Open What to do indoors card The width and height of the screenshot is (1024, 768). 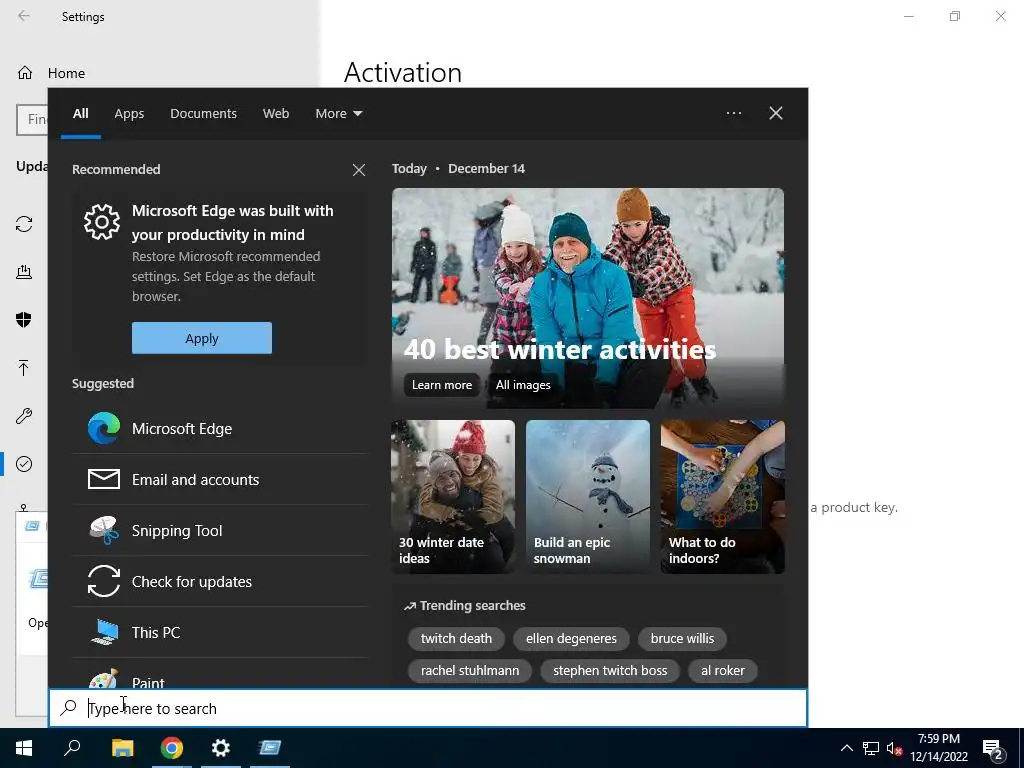click(x=723, y=497)
